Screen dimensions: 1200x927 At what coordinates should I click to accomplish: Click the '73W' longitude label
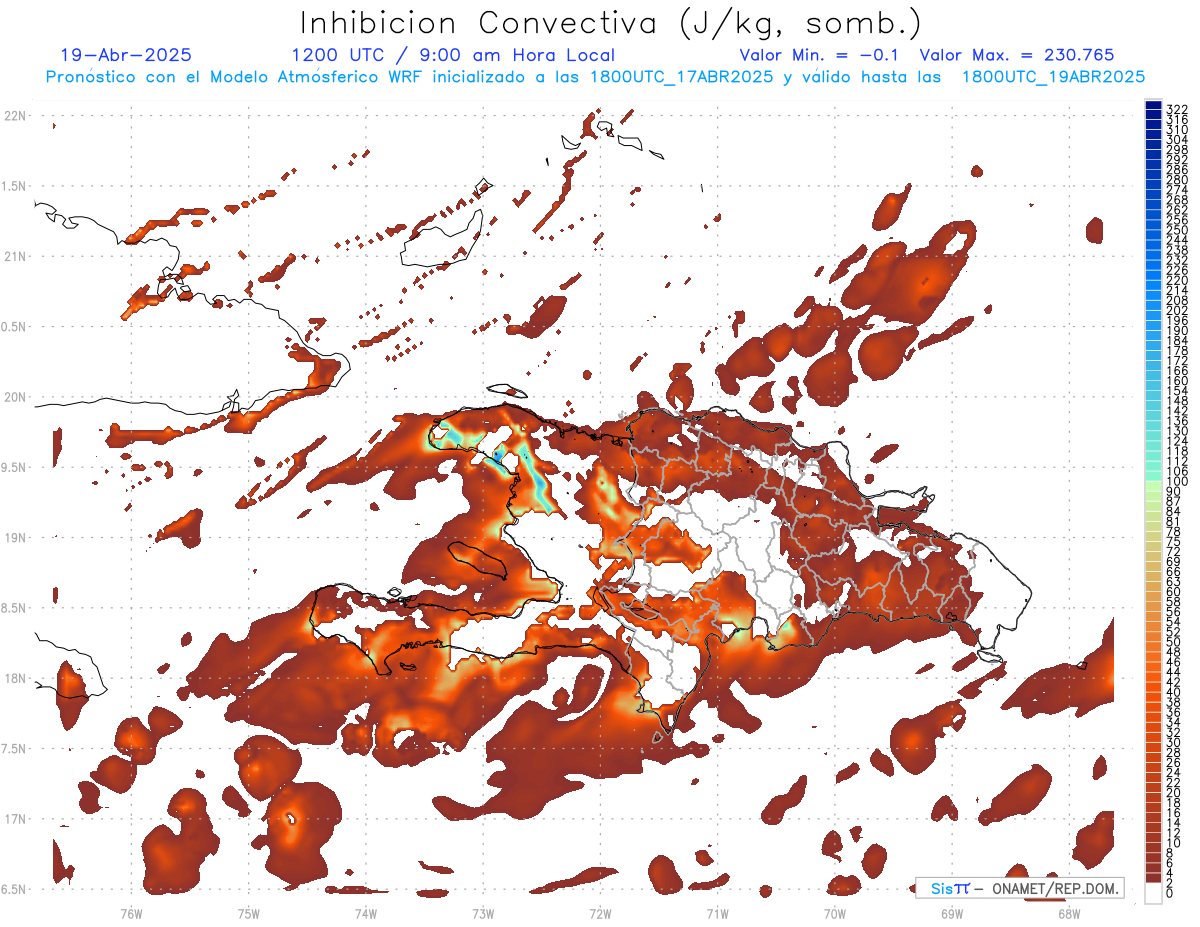(x=483, y=913)
